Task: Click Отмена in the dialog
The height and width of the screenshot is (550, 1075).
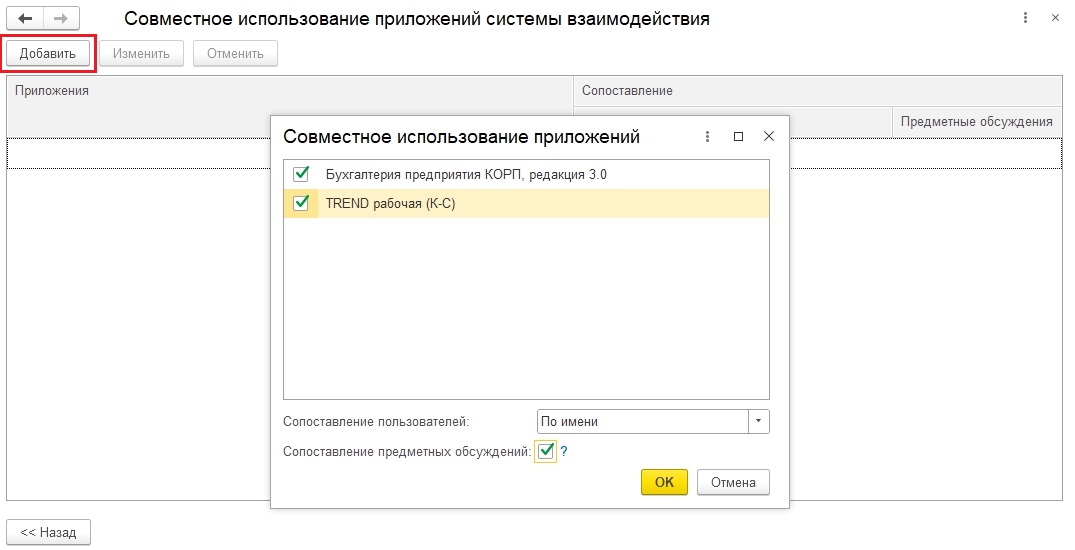Action: (734, 482)
